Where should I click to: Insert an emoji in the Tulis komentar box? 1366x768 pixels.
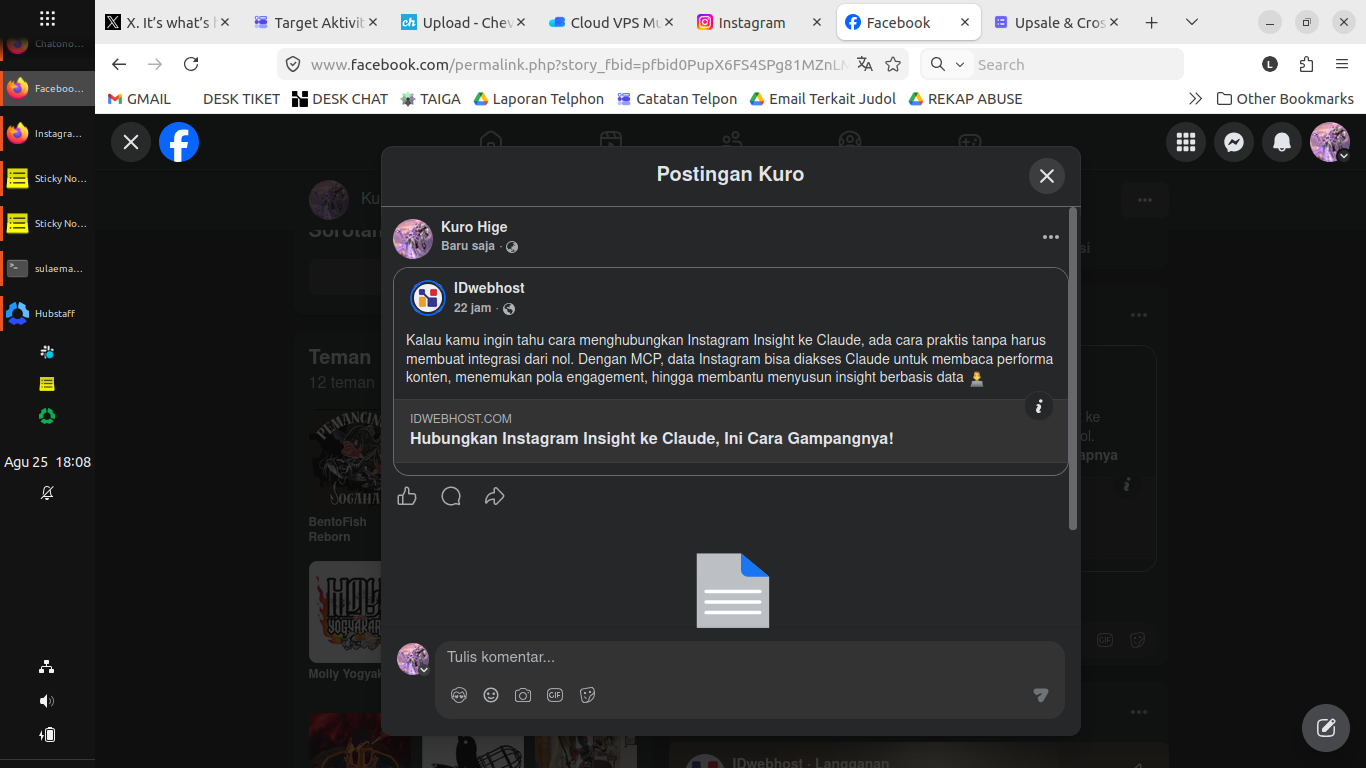coord(491,695)
